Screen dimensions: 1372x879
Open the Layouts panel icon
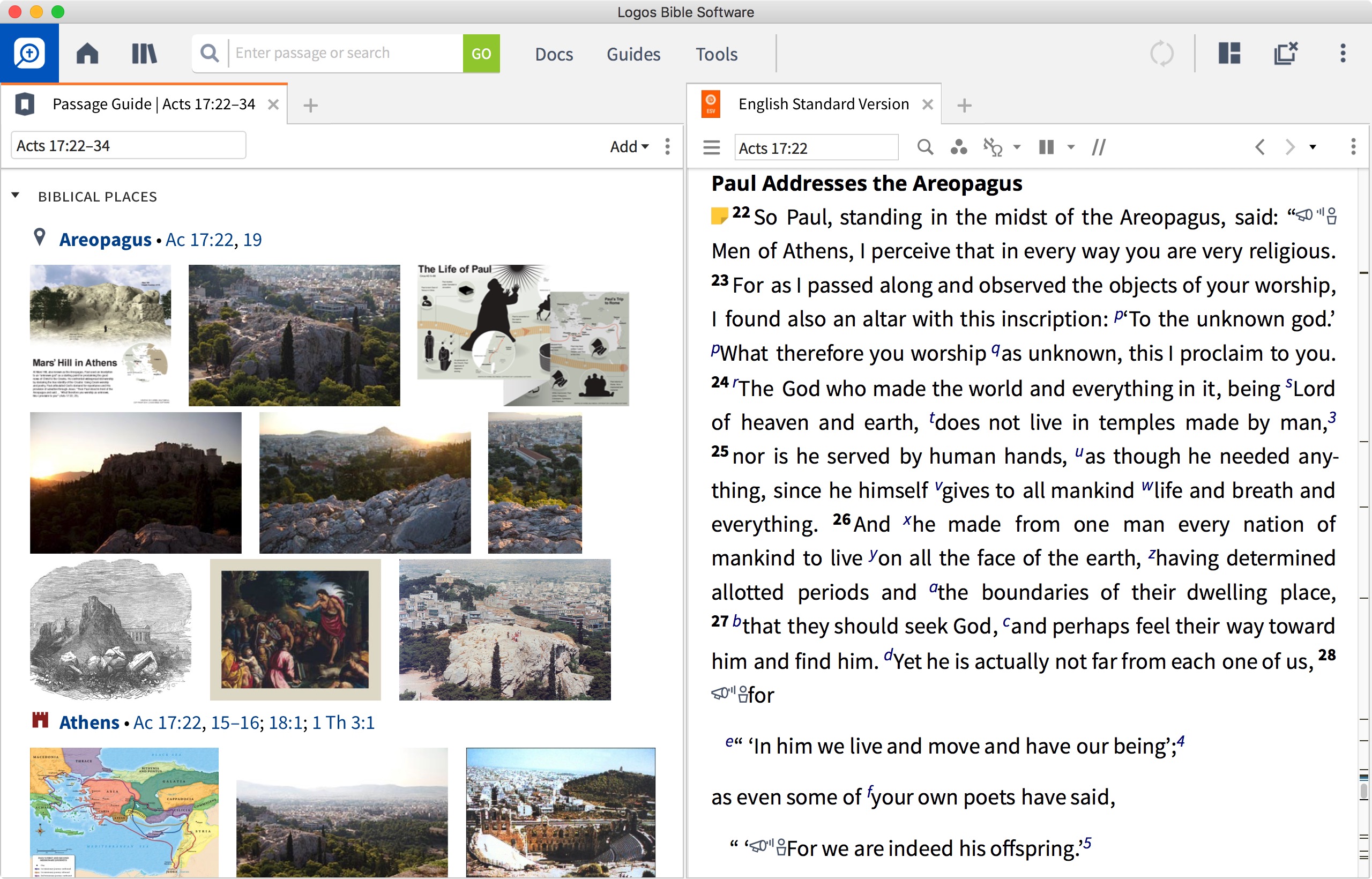[x=1229, y=54]
